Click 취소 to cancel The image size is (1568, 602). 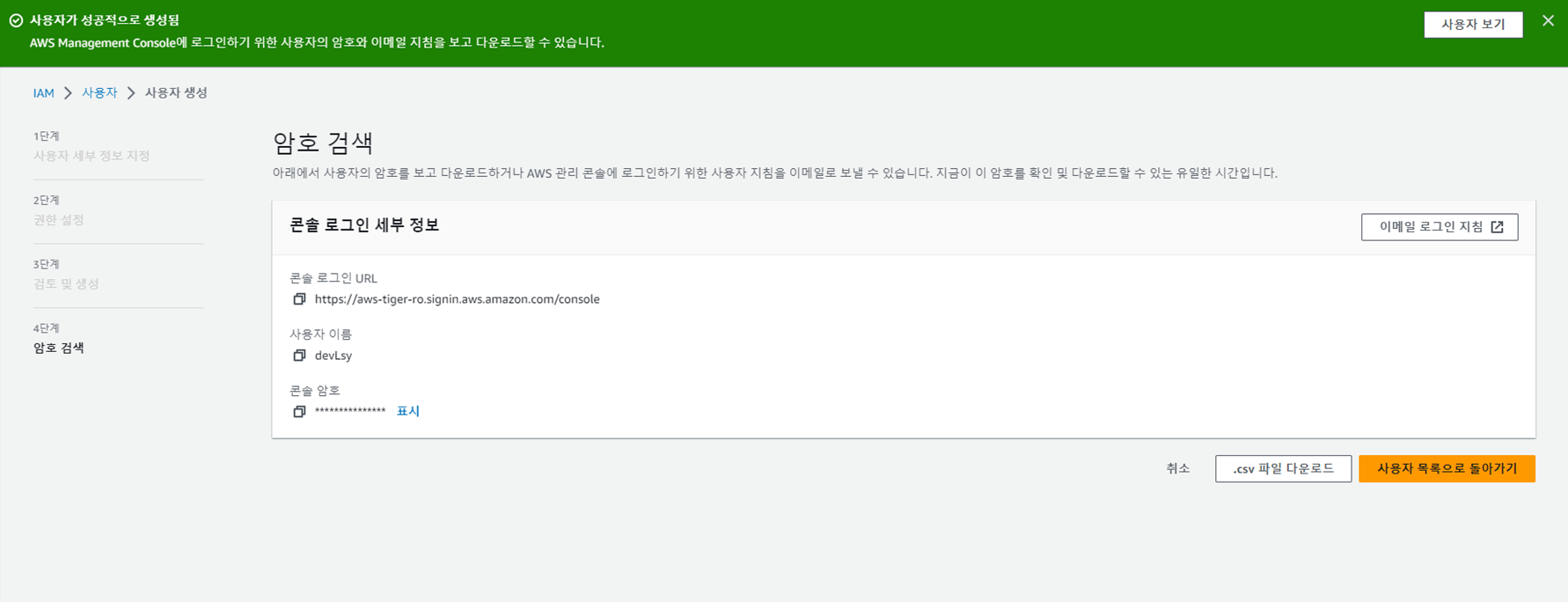1177,468
